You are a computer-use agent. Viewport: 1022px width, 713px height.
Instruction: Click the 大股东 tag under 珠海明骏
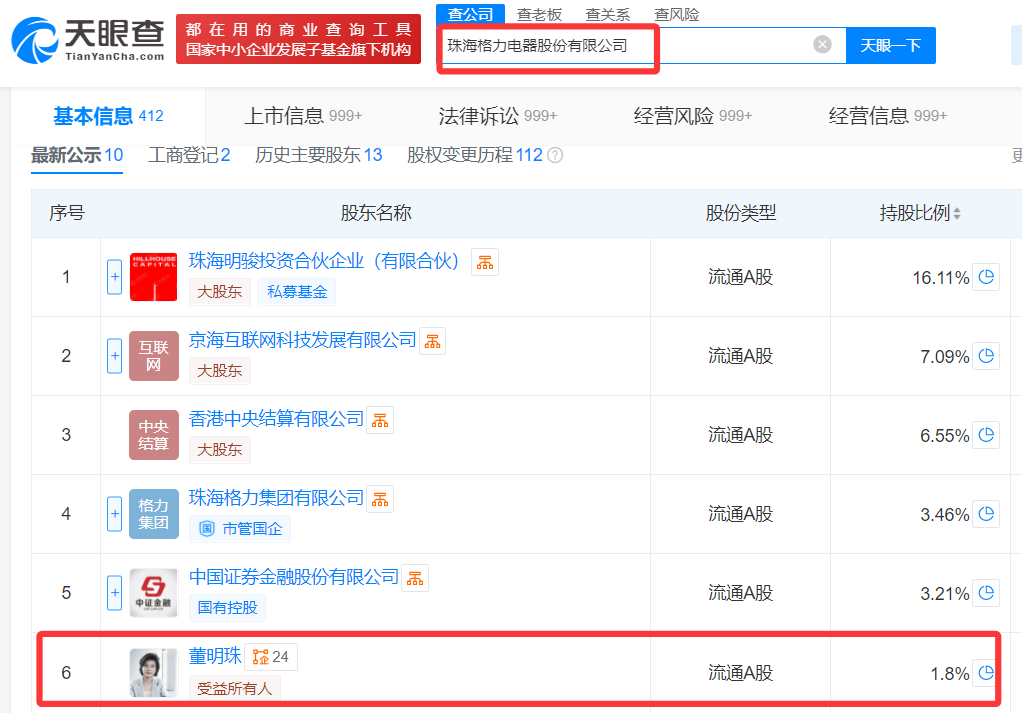coord(220,292)
